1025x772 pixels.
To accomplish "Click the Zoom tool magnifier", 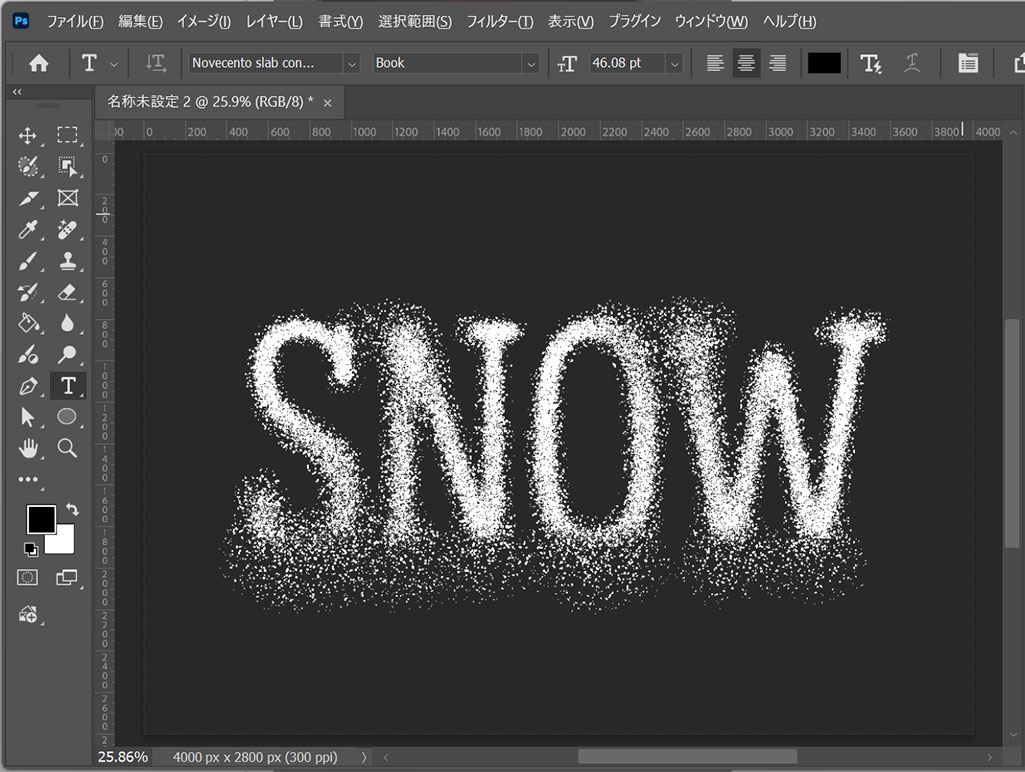I will [x=67, y=447].
